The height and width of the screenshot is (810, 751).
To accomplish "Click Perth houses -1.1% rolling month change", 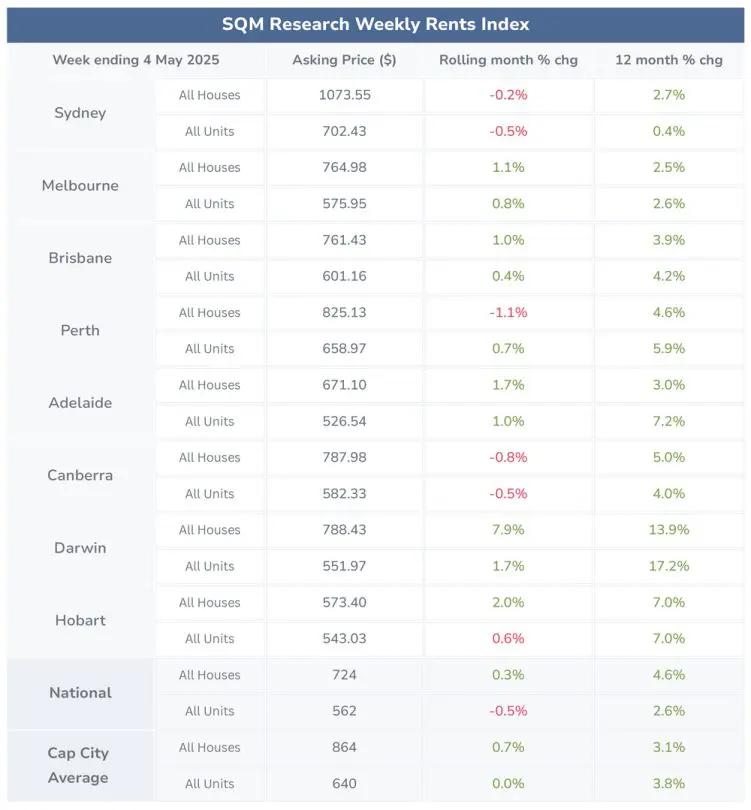I will pos(508,313).
